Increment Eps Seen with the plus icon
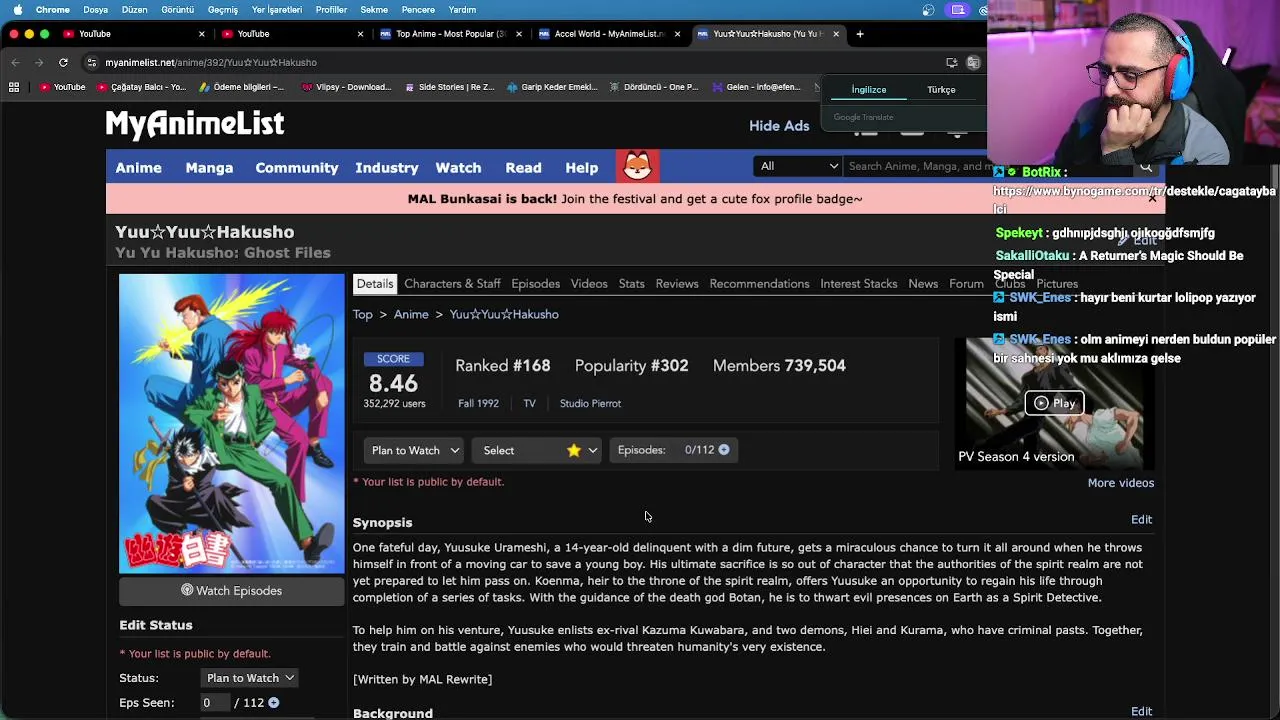The height and width of the screenshot is (720, 1280). point(273,703)
